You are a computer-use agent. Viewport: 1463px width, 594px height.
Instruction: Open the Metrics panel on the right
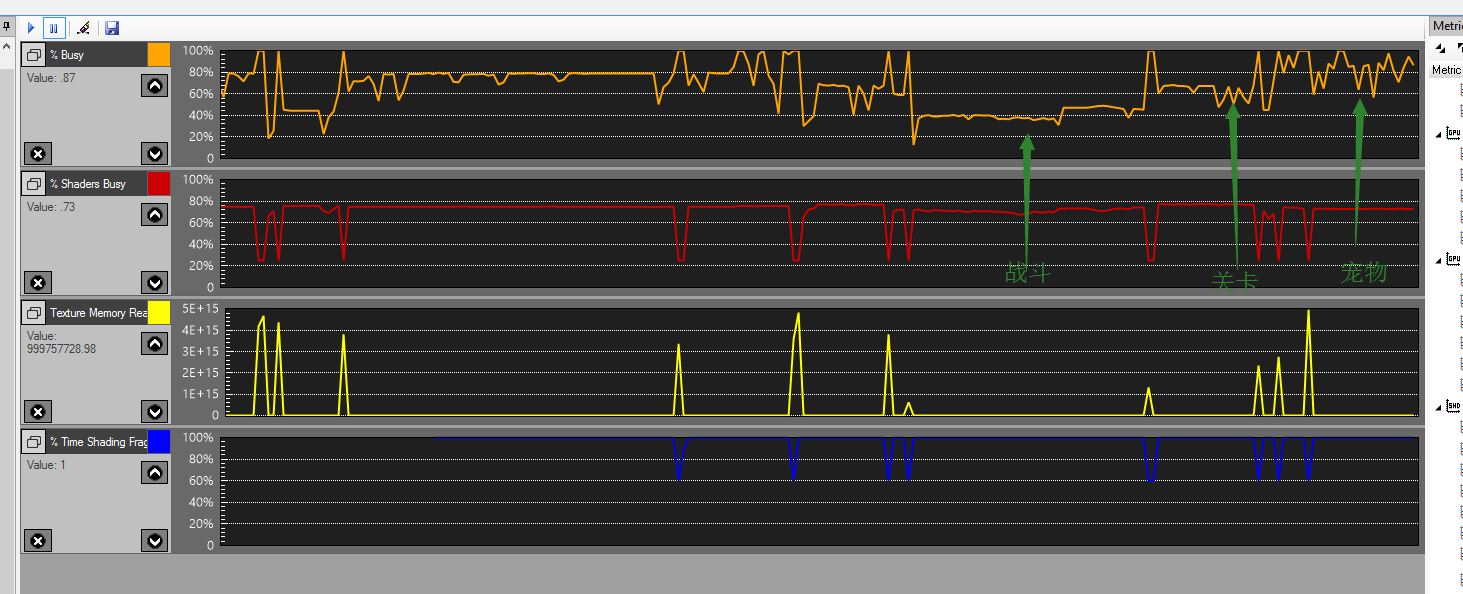pyautogui.click(x=1449, y=25)
